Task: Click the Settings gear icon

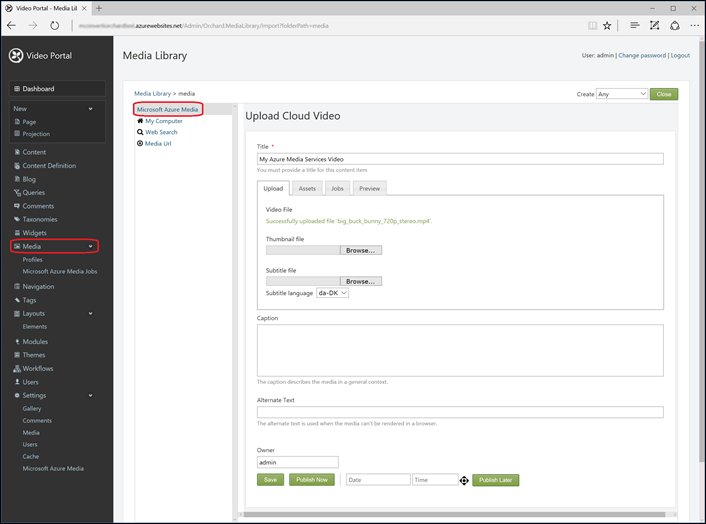Action: pos(17,395)
